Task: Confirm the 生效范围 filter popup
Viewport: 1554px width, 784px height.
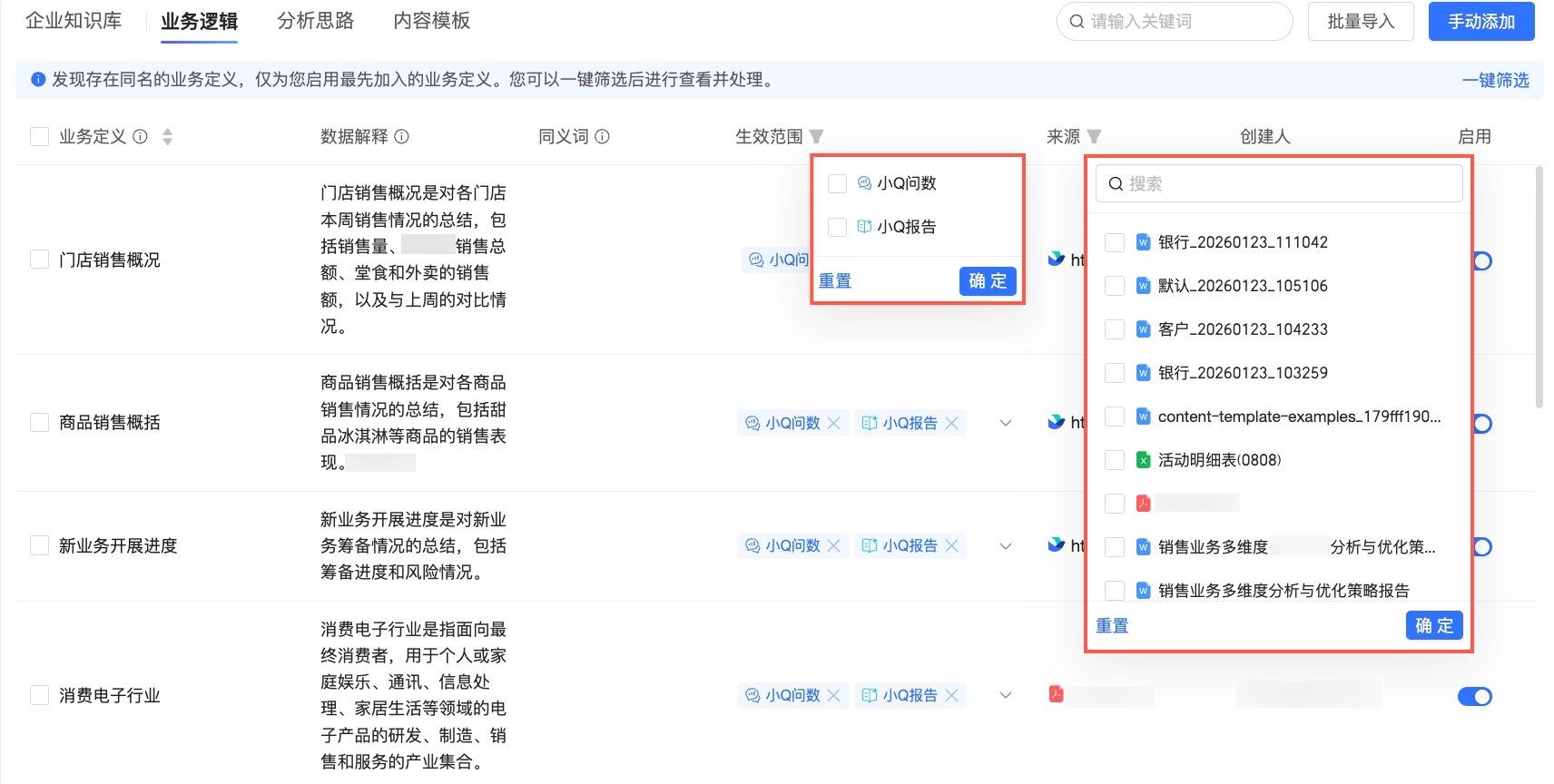Action: pyautogui.click(x=988, y=281)
